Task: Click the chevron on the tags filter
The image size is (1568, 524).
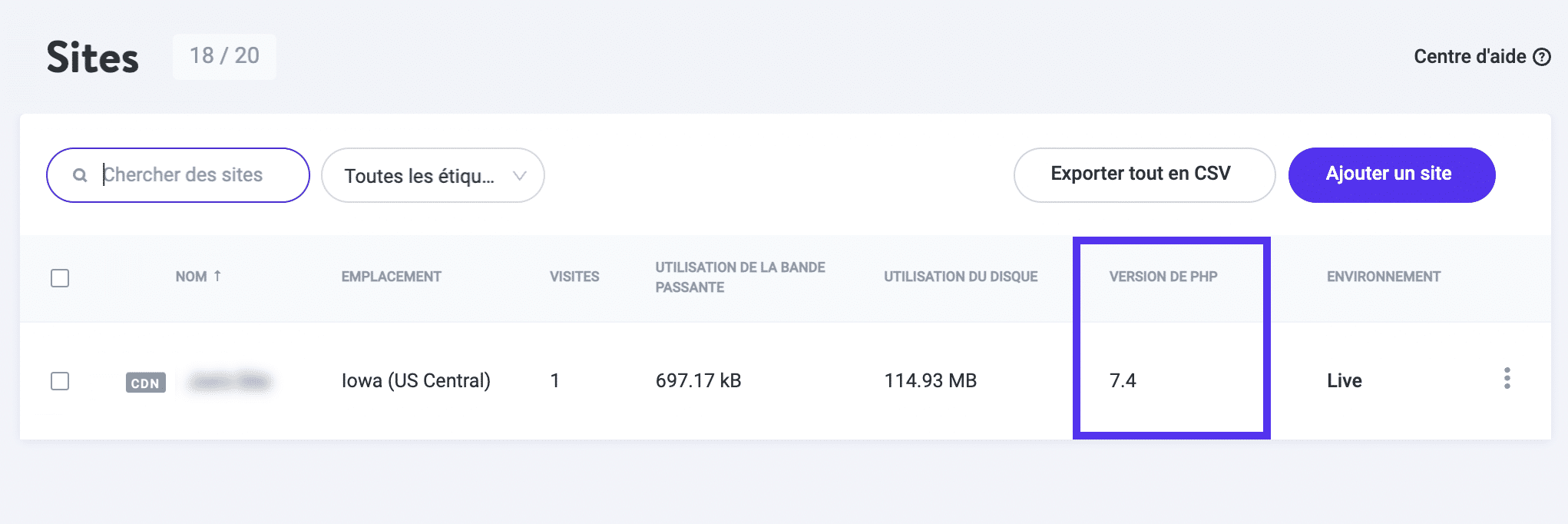Action: point(521,176)
